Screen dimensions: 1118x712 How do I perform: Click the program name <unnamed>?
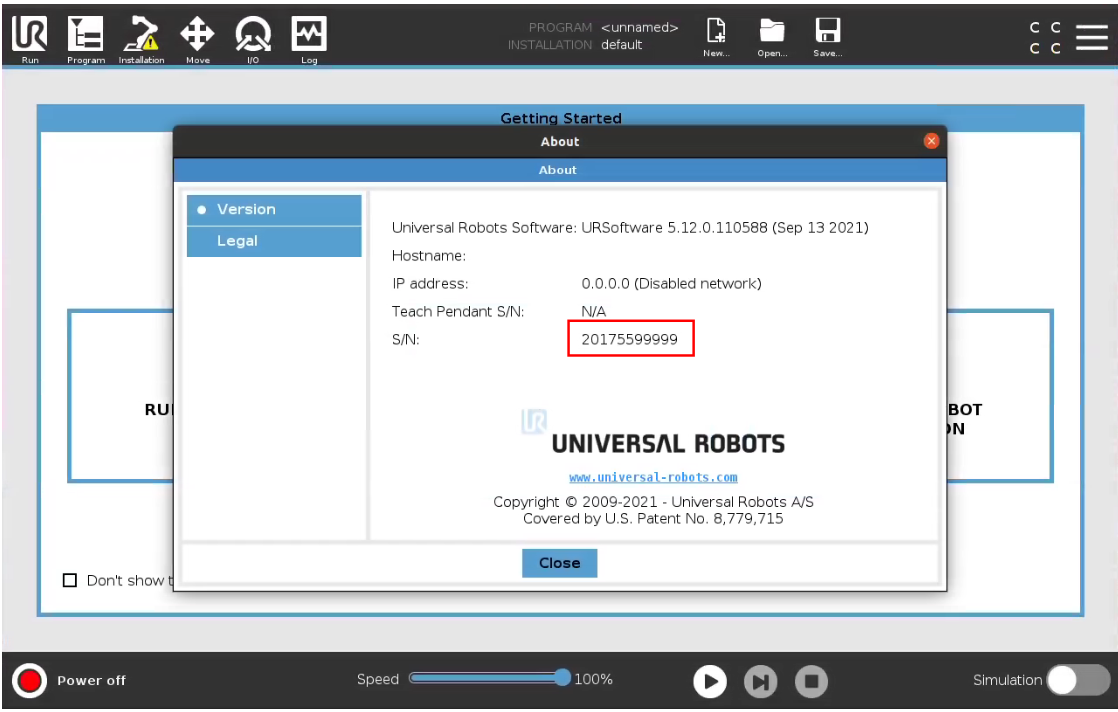640,28
